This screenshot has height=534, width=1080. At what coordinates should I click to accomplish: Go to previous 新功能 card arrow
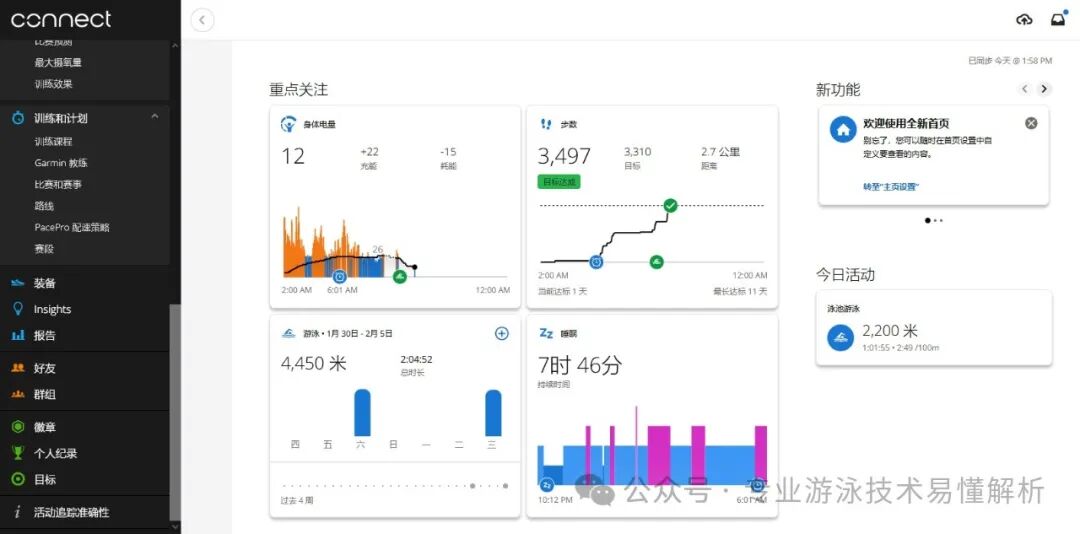point(1024,89)
